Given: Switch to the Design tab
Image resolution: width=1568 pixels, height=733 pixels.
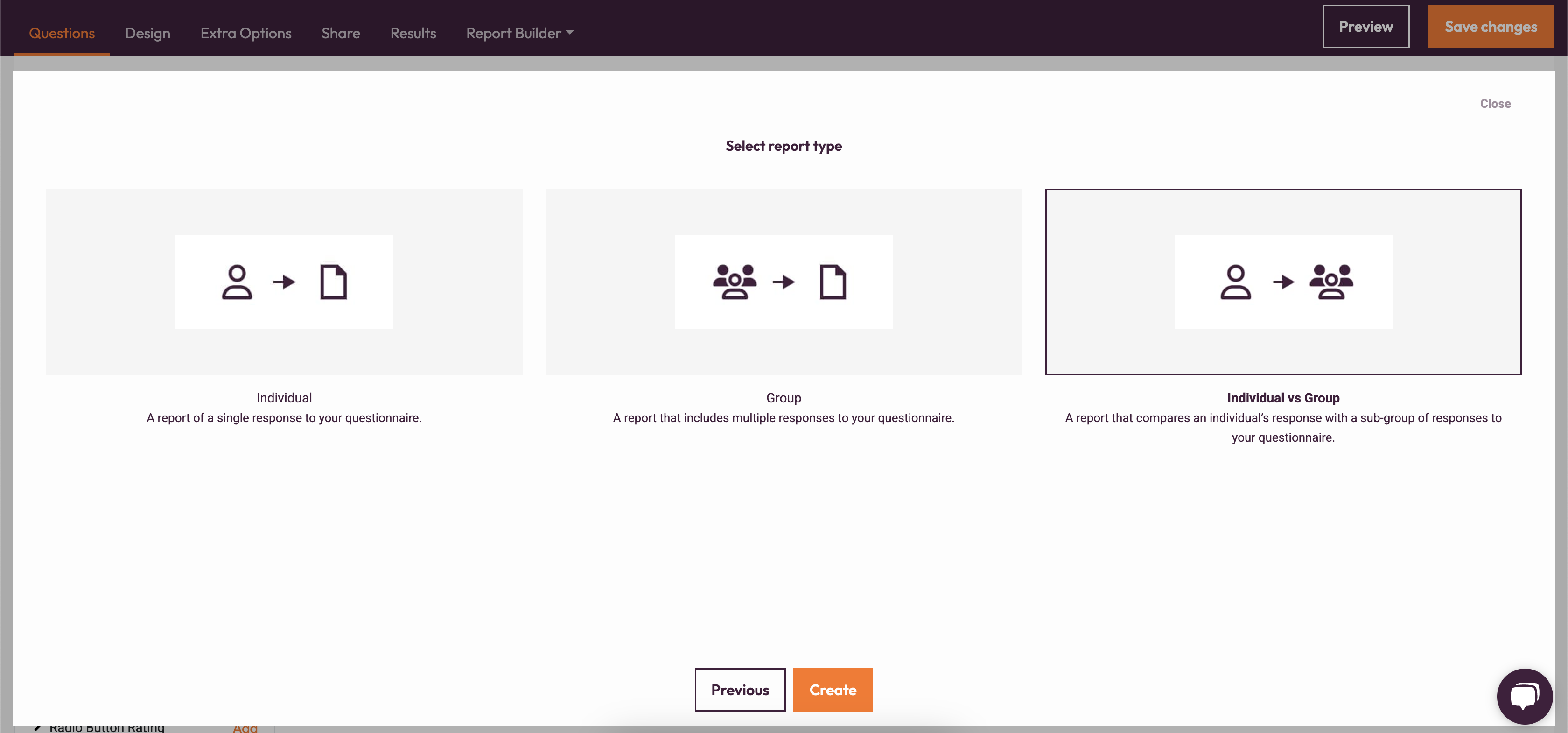Looking at the screenshot, I should 147,34.
